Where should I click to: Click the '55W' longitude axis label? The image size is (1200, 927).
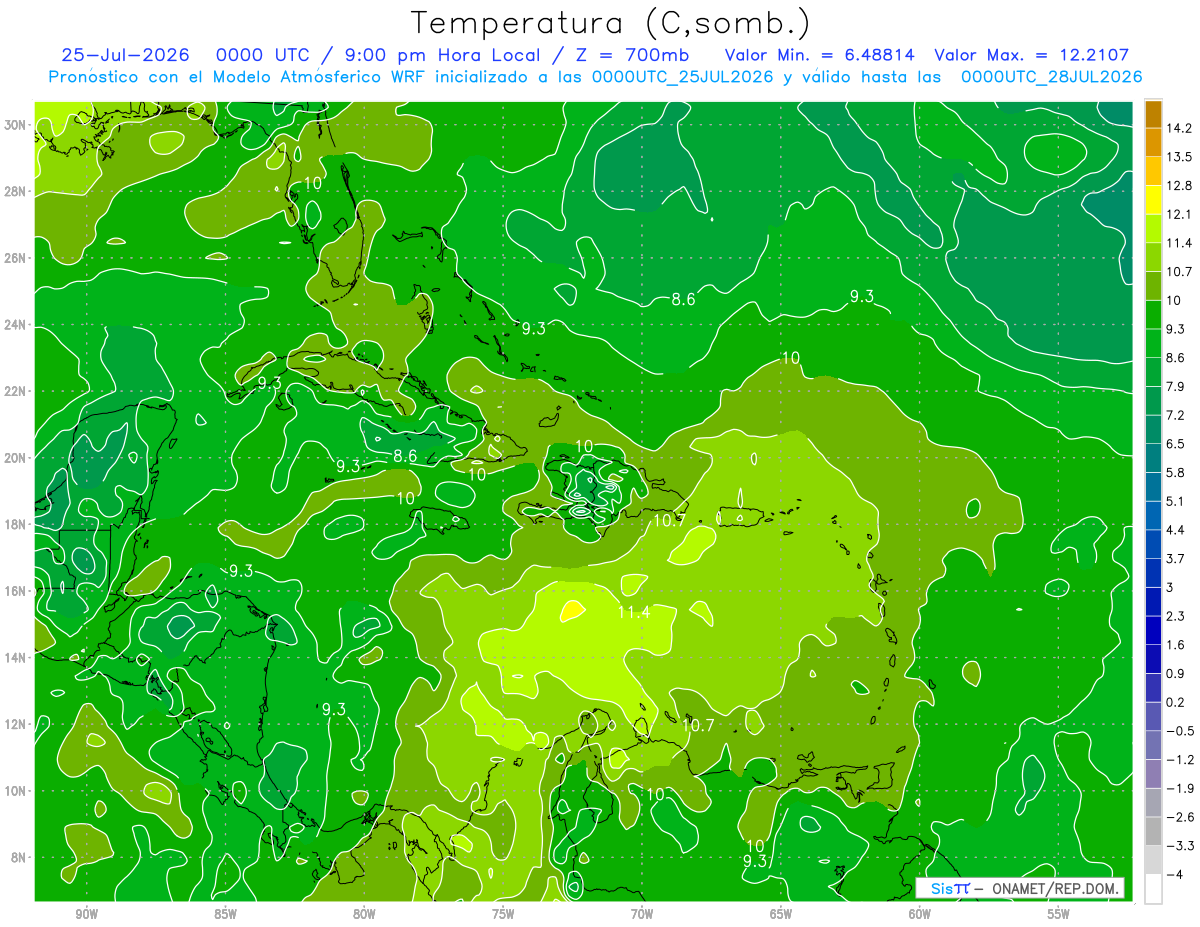coord(1059,914)
